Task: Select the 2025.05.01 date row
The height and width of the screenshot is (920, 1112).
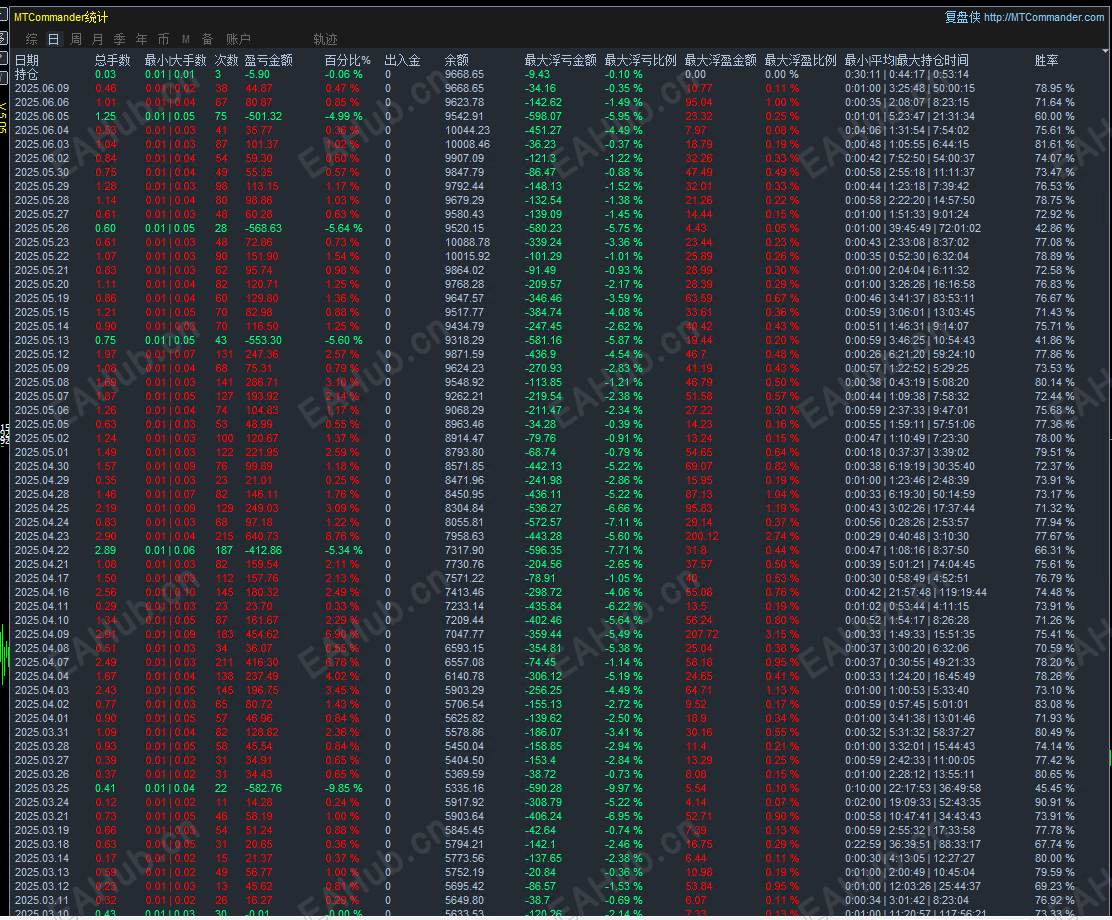Action: tap(42, 453)
